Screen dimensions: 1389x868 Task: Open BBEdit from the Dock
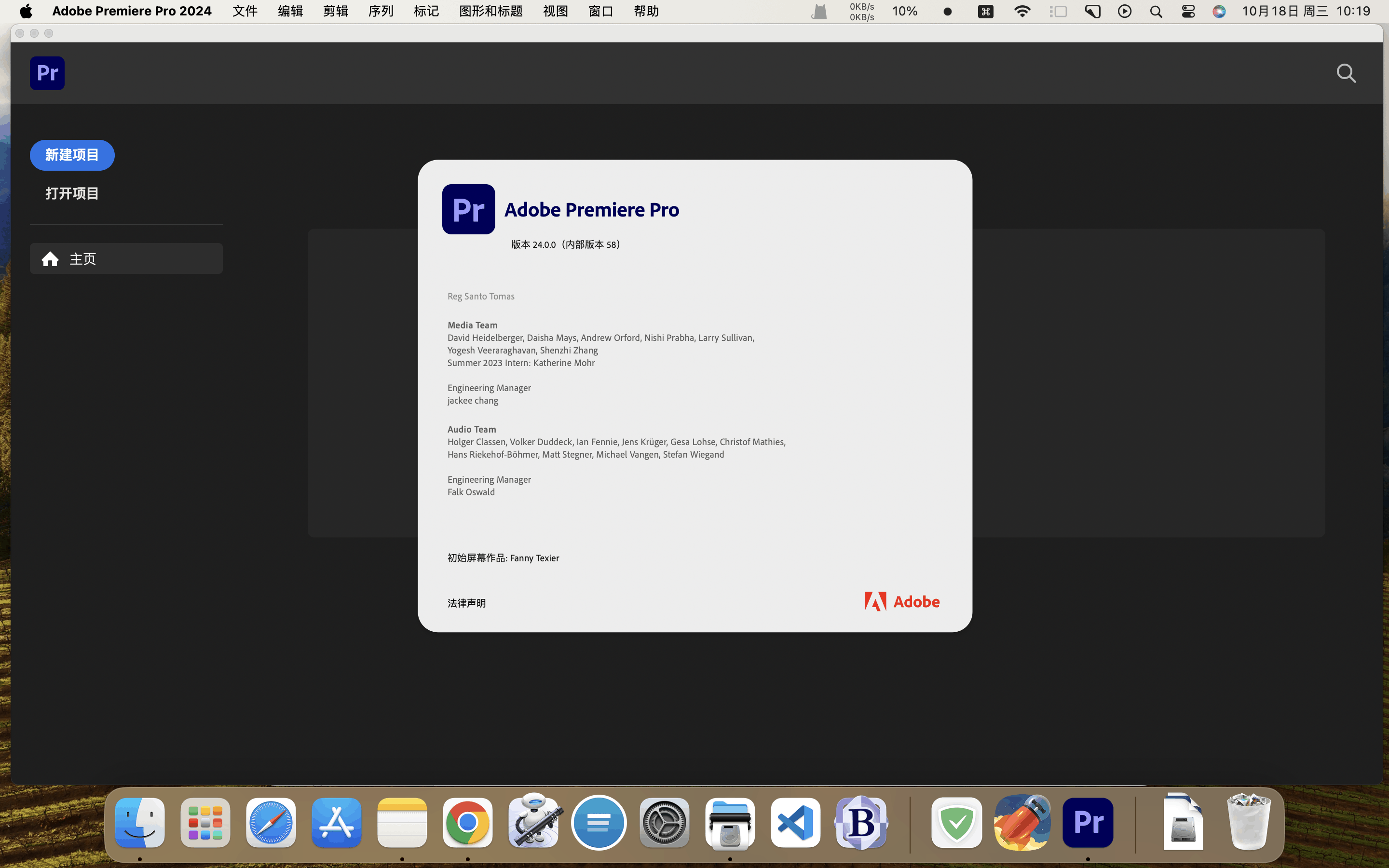861,823
